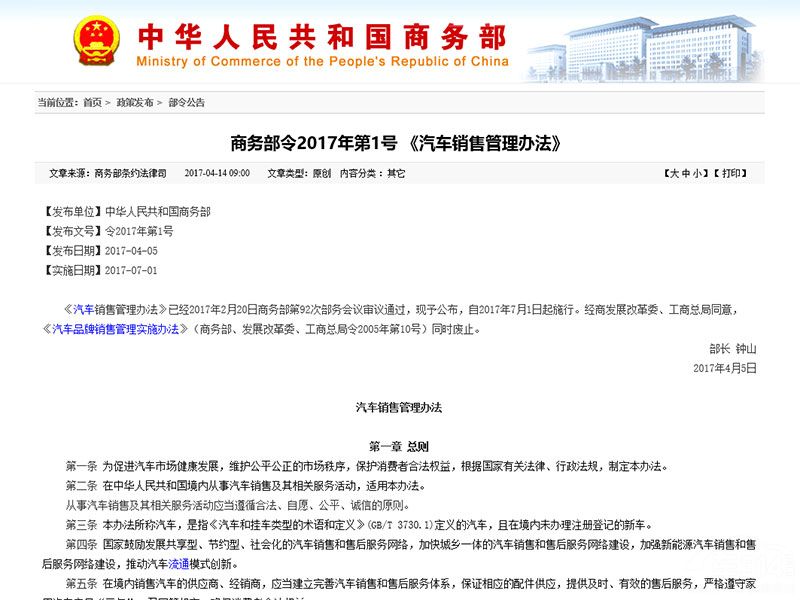Go to 首页 in the breadcrumb
This screenshot has height=600, width=800.
pyautogui.click(x=92, y=102)
